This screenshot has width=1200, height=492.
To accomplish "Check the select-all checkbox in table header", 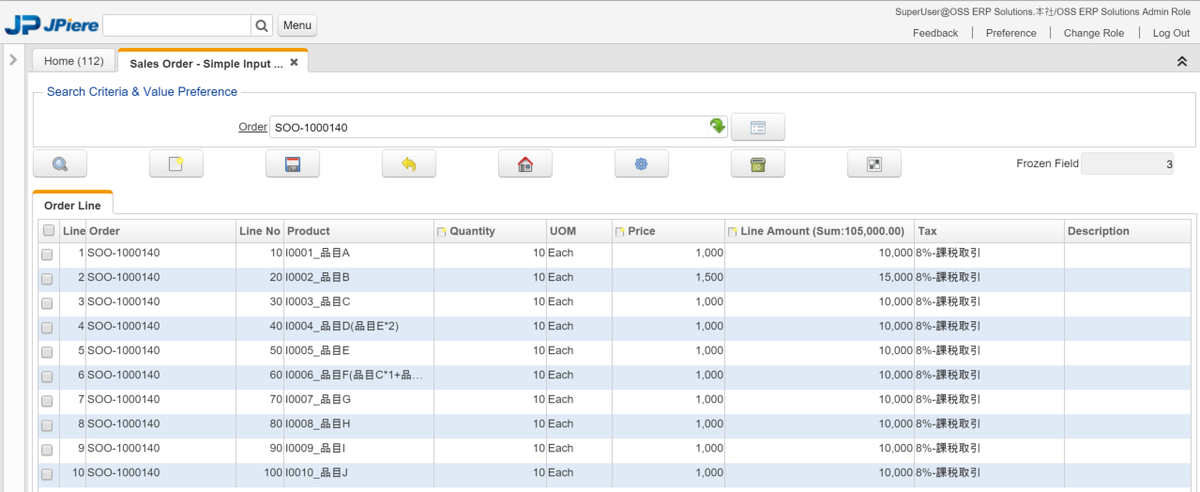I will coord(49,231).
